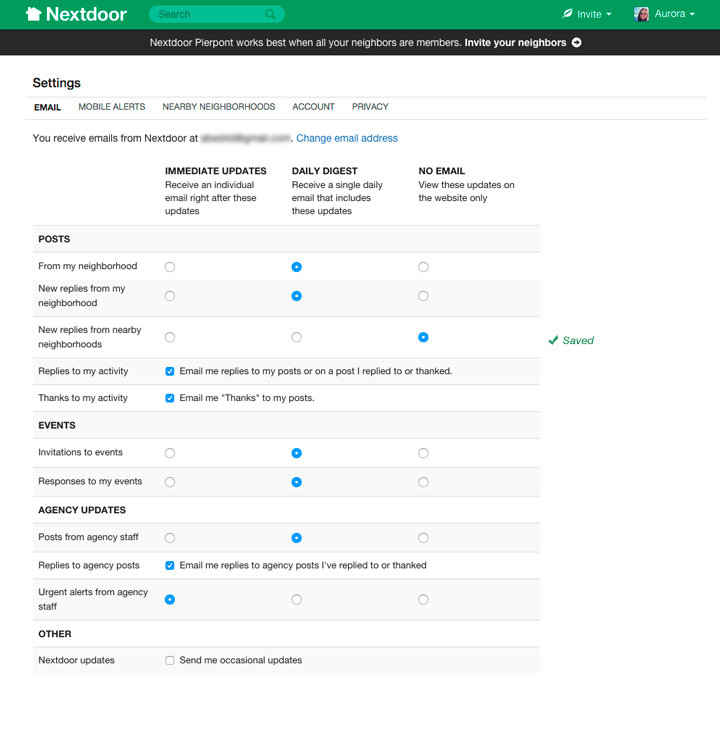
Task: Uncheck Email me Thanks to my posts
Action: coord(170,398)
